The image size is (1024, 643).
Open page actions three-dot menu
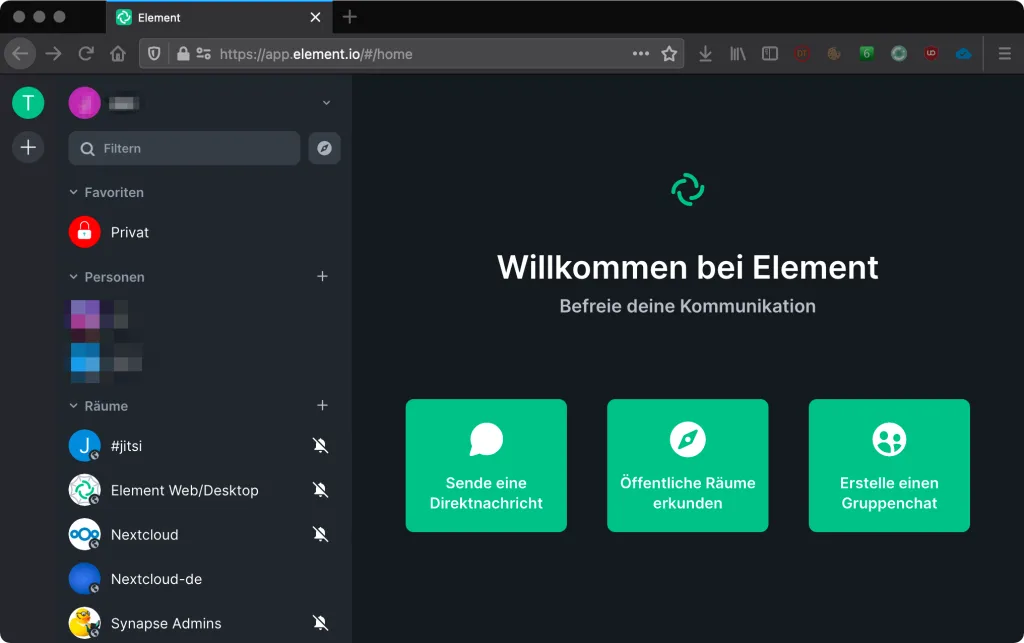pyautogui.click(x=641, y=54)
